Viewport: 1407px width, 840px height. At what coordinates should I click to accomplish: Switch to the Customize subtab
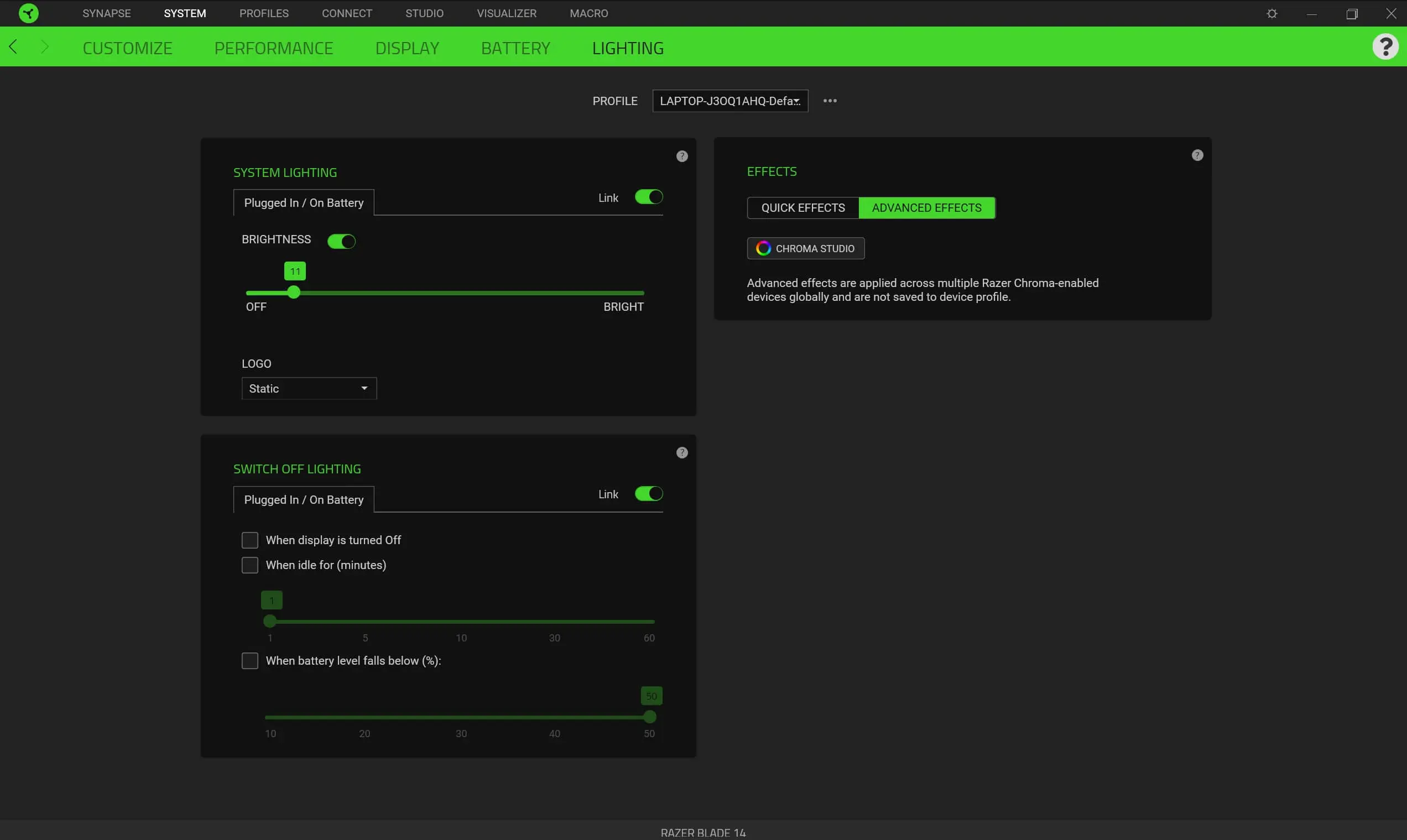tap(127, 48)
